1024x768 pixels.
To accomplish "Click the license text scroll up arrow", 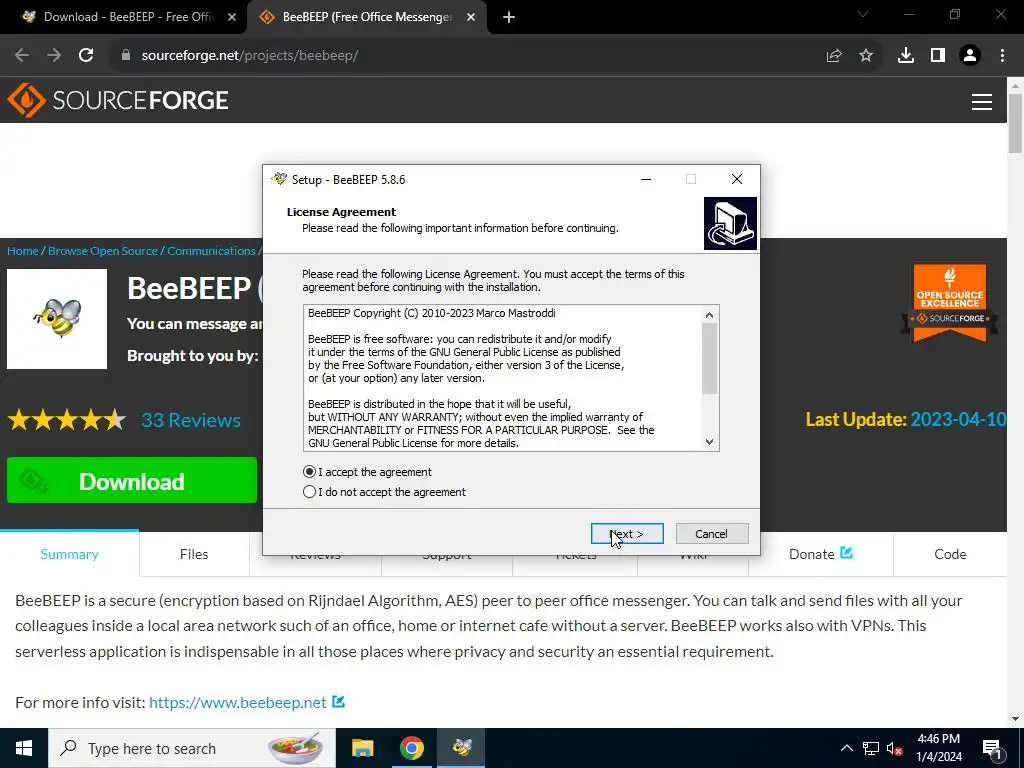I will [x=710, y=315].
